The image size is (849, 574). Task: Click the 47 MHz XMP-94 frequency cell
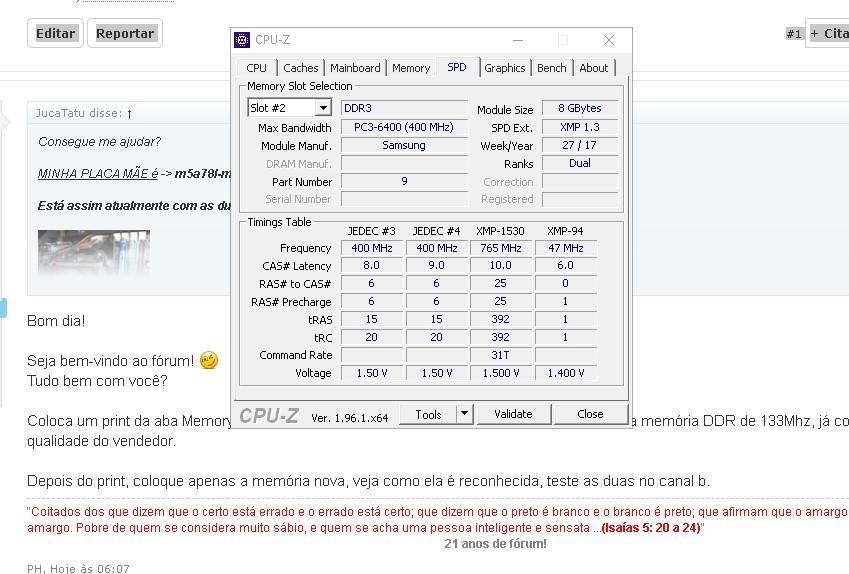click(566, 248)
